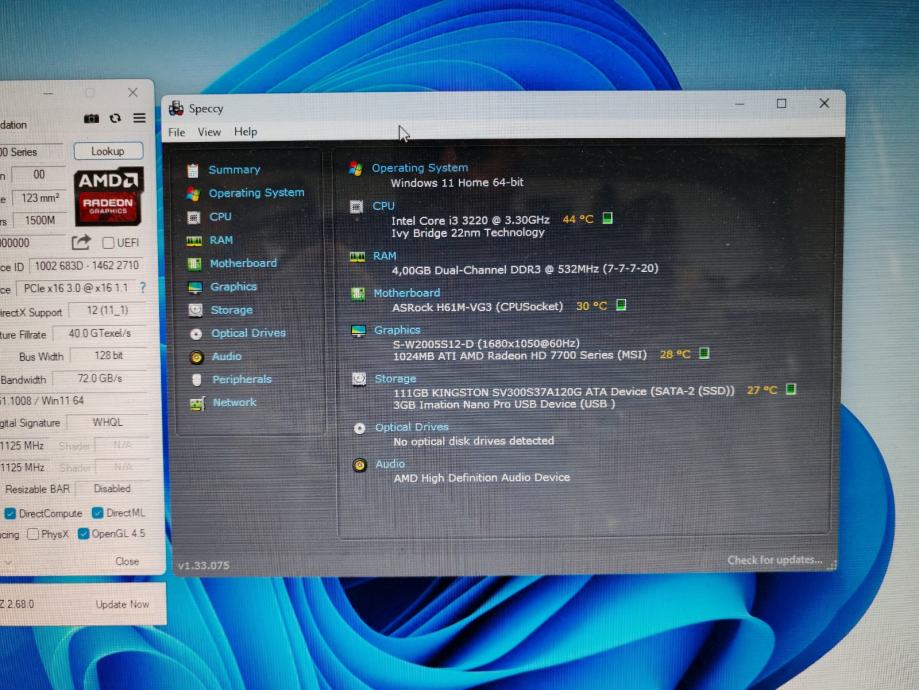Click the CPU temperature indicator icon at 44 °C
This screenshot has height=690, width=919.
[x=608, y=219]
